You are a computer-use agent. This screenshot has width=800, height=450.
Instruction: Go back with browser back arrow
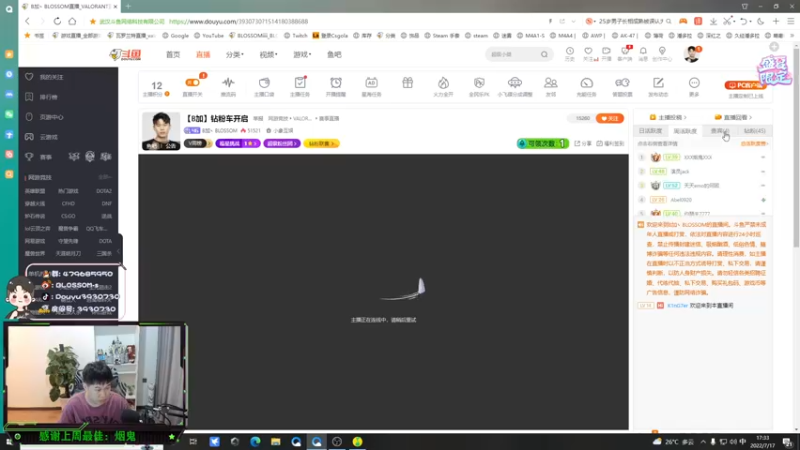(28, 21)
